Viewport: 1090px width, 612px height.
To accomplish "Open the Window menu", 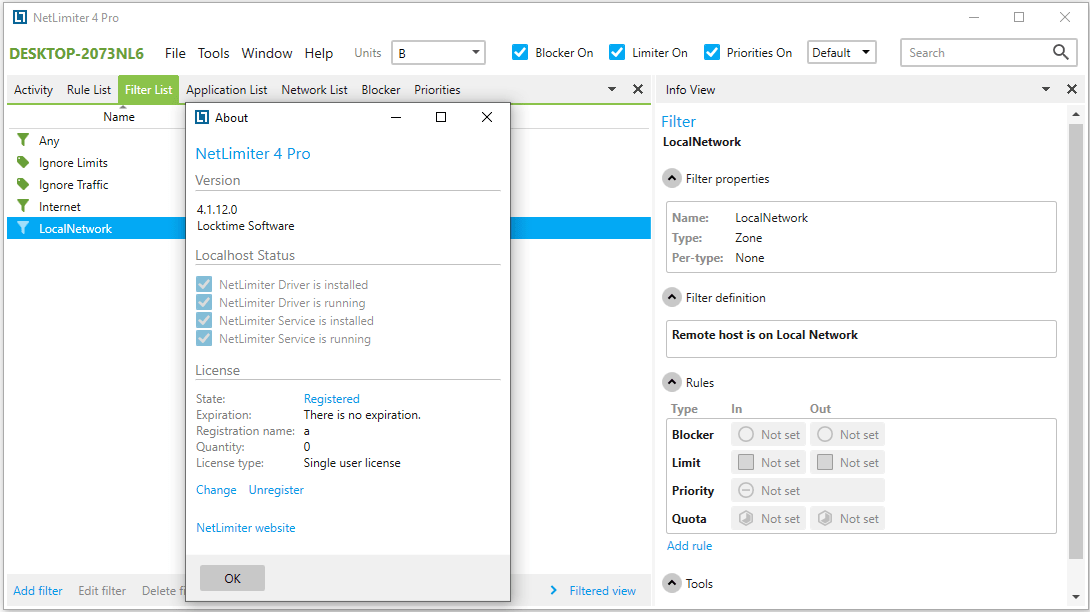I will coord(267,53).
